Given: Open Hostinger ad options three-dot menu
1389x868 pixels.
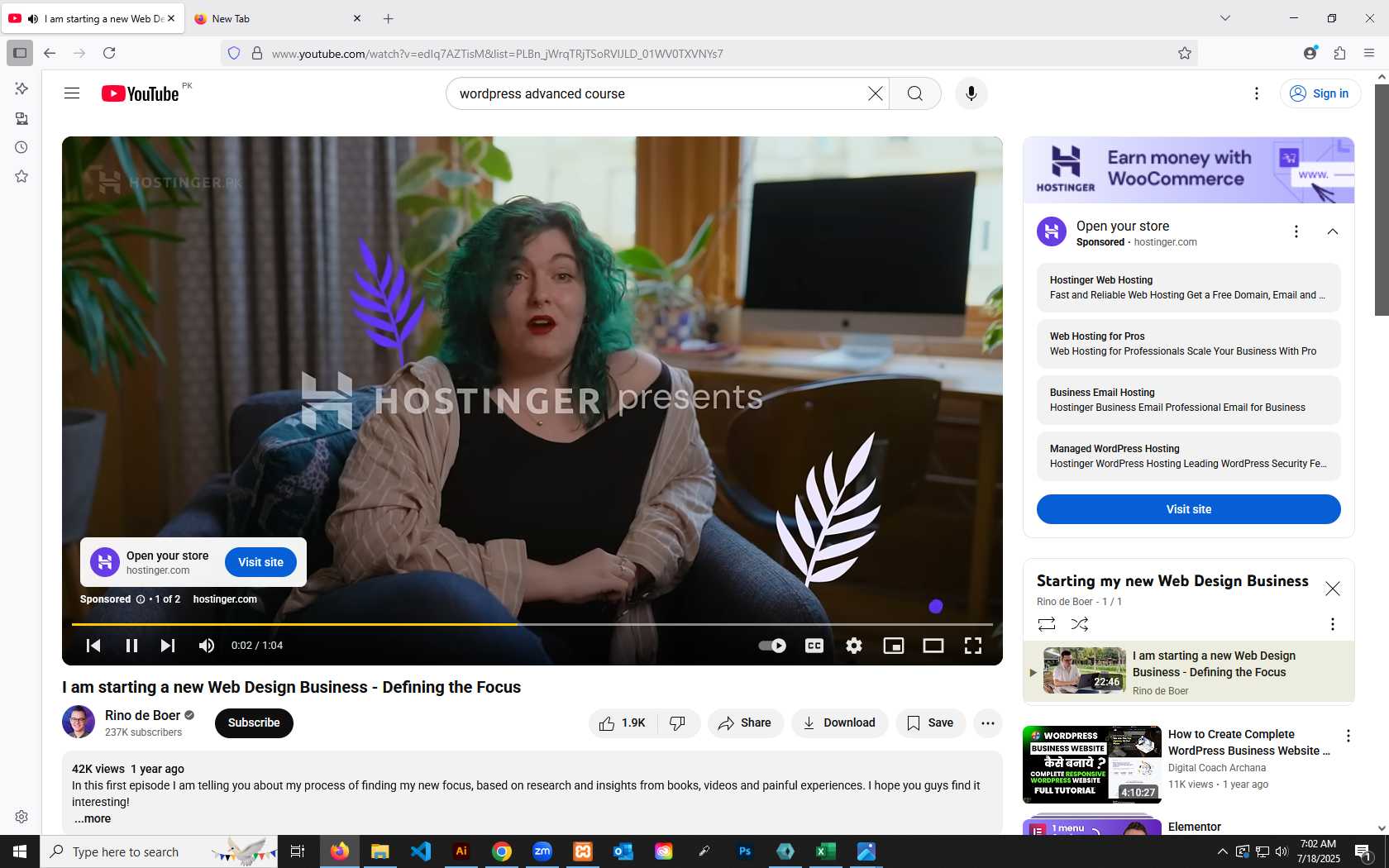Looking at the screenshot, I should pos(1296,231).
